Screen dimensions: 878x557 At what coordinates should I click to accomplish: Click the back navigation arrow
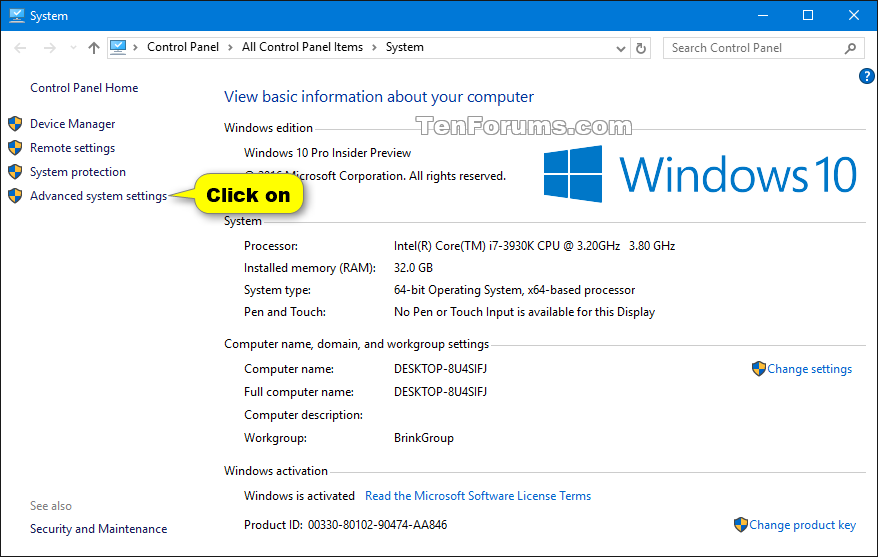tap(20, 48)
